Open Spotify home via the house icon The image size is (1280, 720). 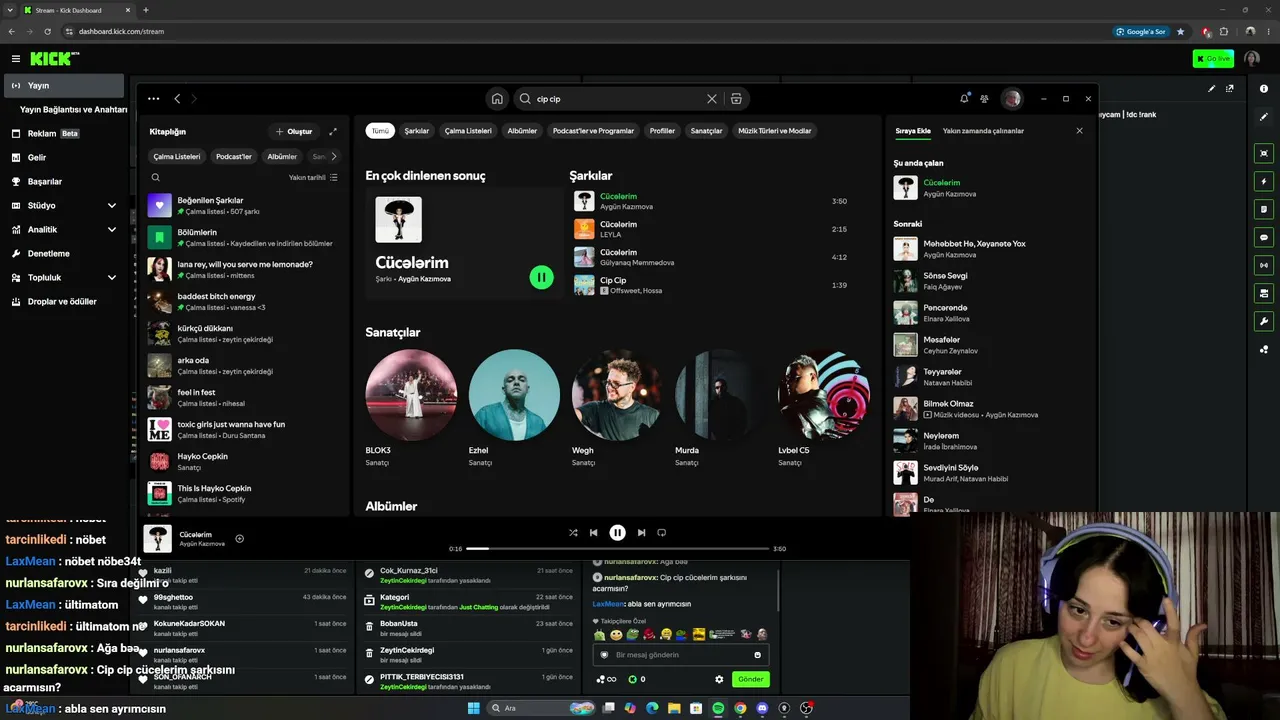(x=497, y=99)
